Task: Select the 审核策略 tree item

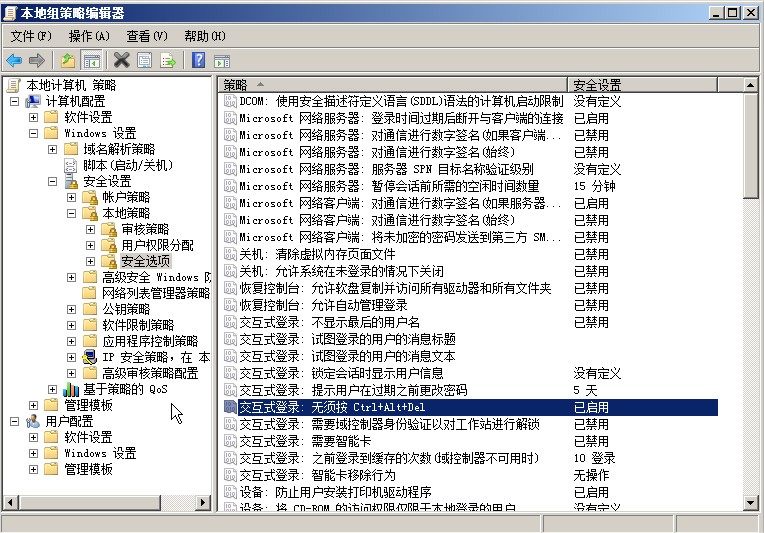Action: point(146,229)
